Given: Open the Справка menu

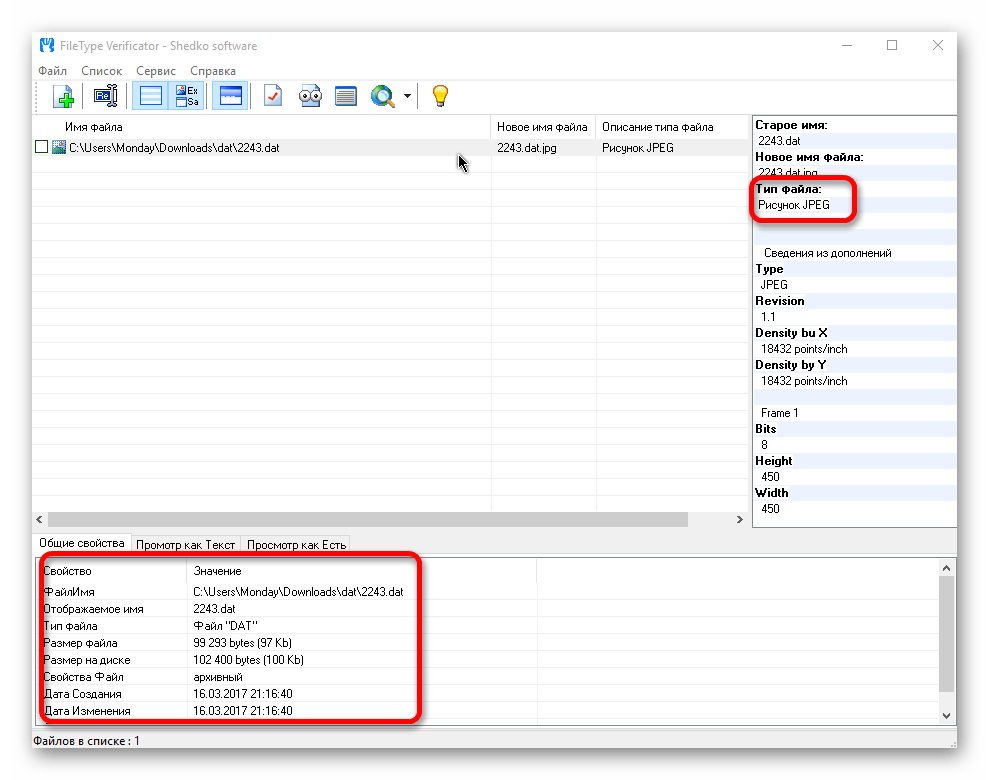Looking at the screenshot, I should (212, 71).
